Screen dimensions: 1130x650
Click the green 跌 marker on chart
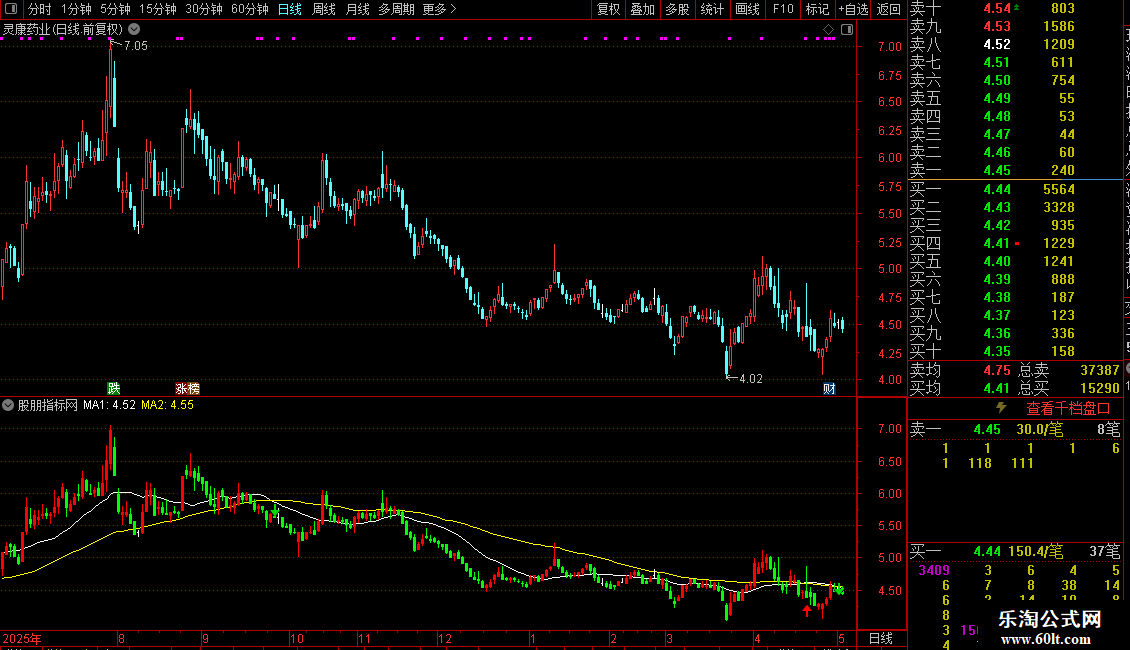click(114, 388)
